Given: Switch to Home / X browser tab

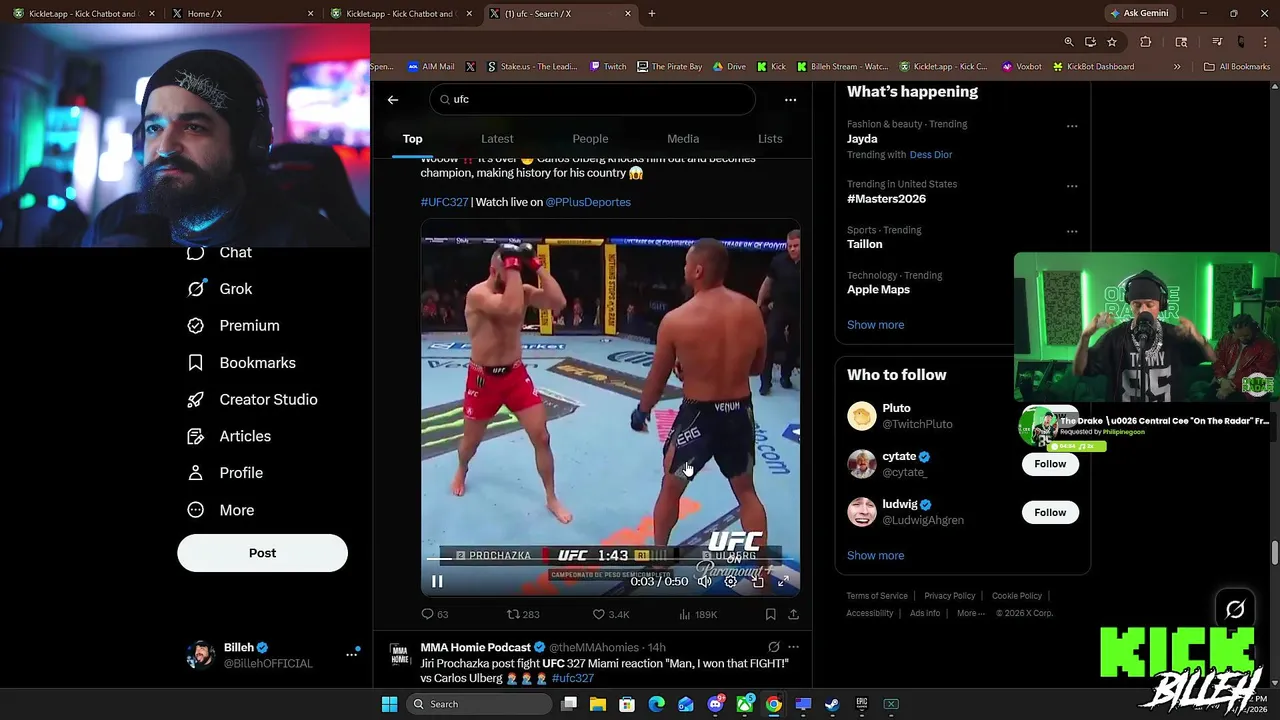Looking at the screenshot, I should click(x=244, y=14).
